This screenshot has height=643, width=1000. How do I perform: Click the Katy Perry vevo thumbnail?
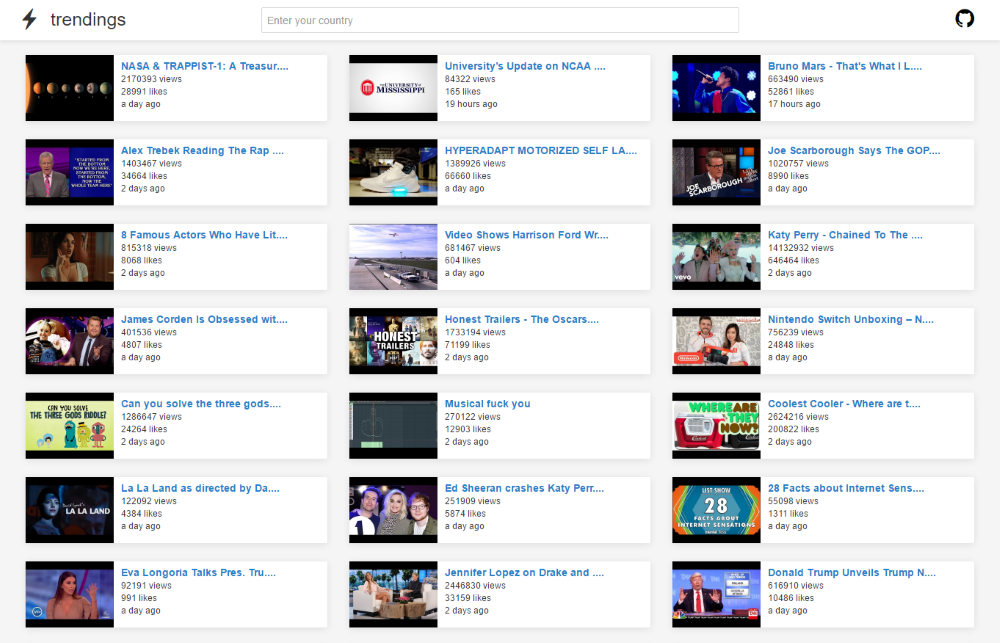[x=716, y=257]
